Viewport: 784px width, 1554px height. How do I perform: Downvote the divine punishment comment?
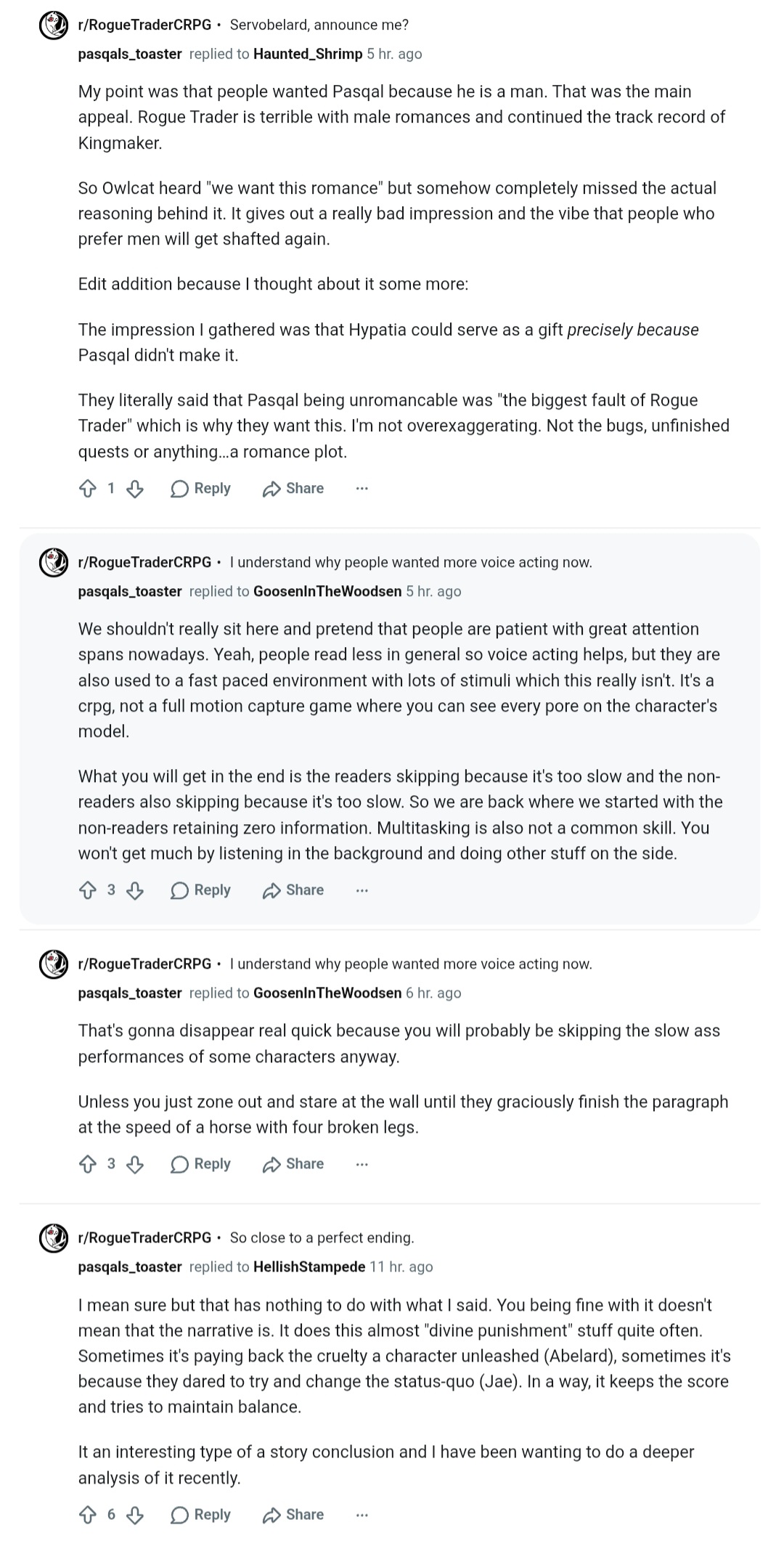point(135,1515)
